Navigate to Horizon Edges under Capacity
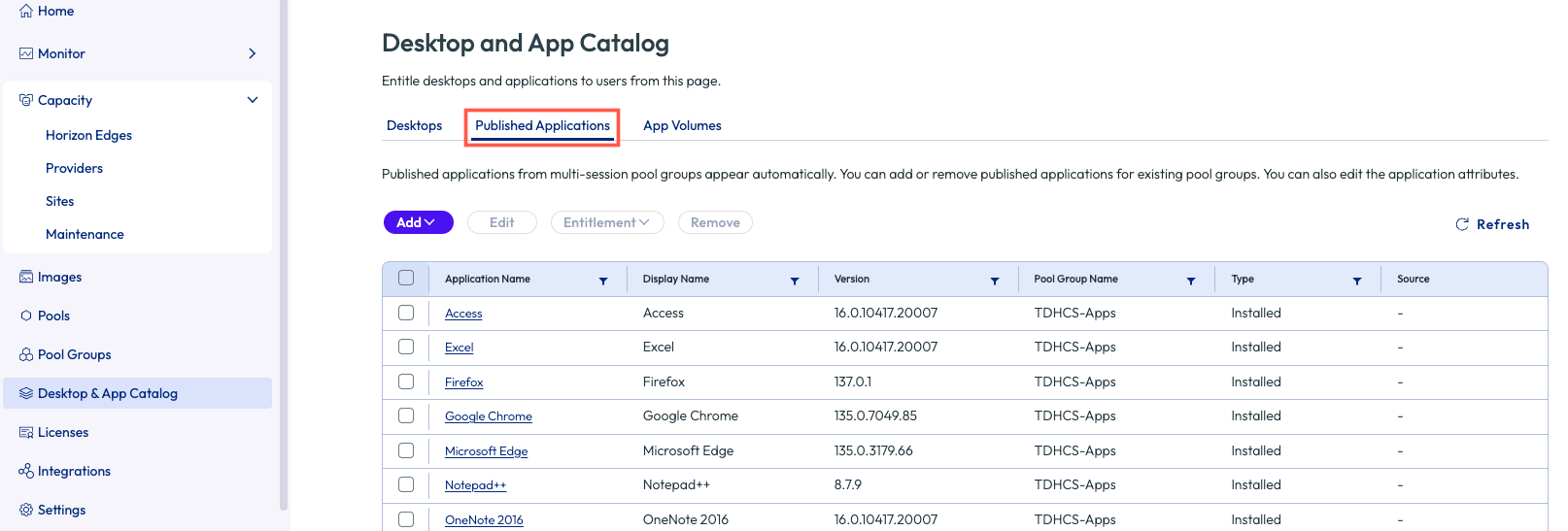Screen dimensions: 1568x531 88,135
